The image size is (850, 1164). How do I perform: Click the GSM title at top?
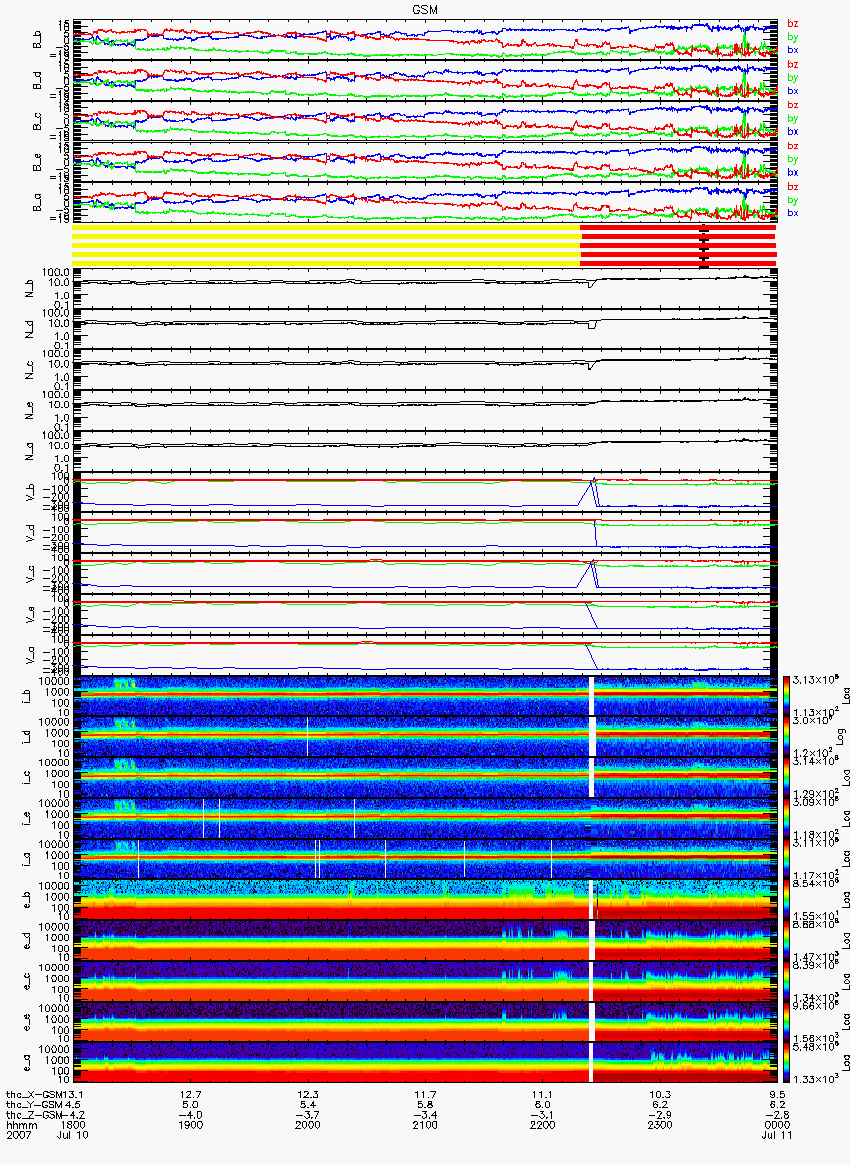425,9
